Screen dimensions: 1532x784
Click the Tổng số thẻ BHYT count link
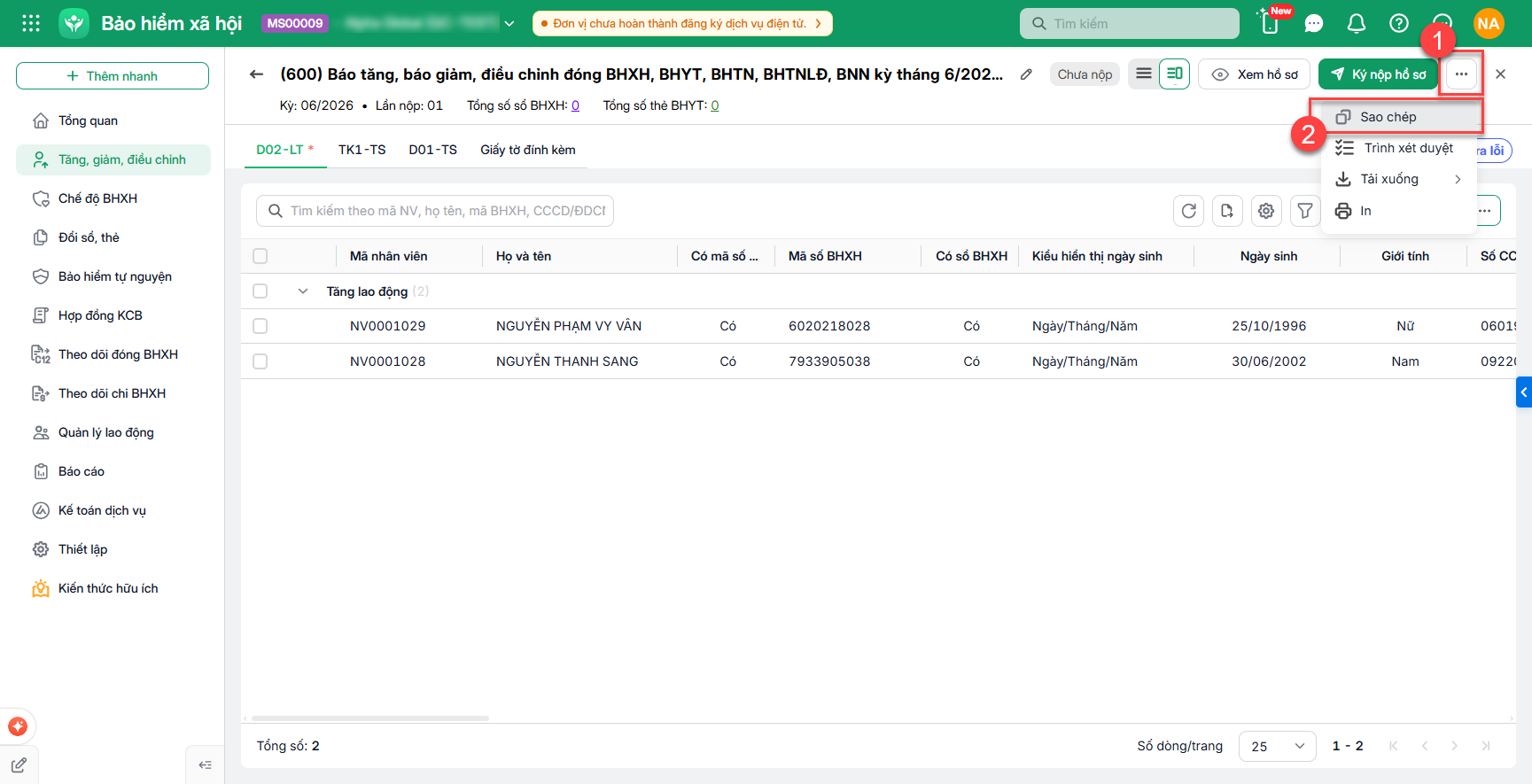click(x=715, y=105)
